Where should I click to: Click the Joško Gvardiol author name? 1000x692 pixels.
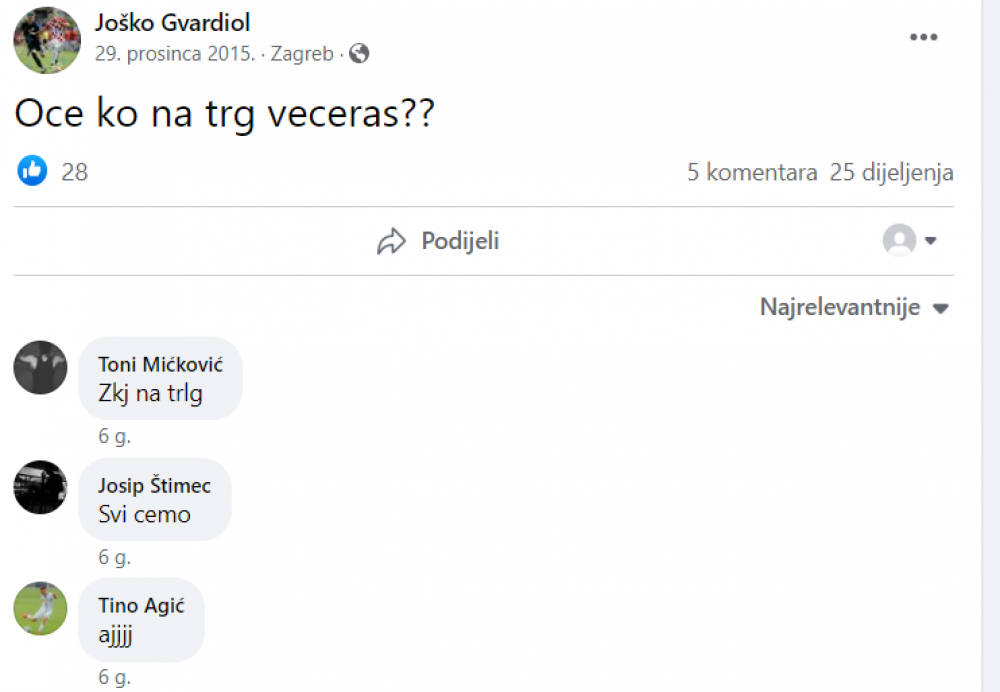point(172,22)
